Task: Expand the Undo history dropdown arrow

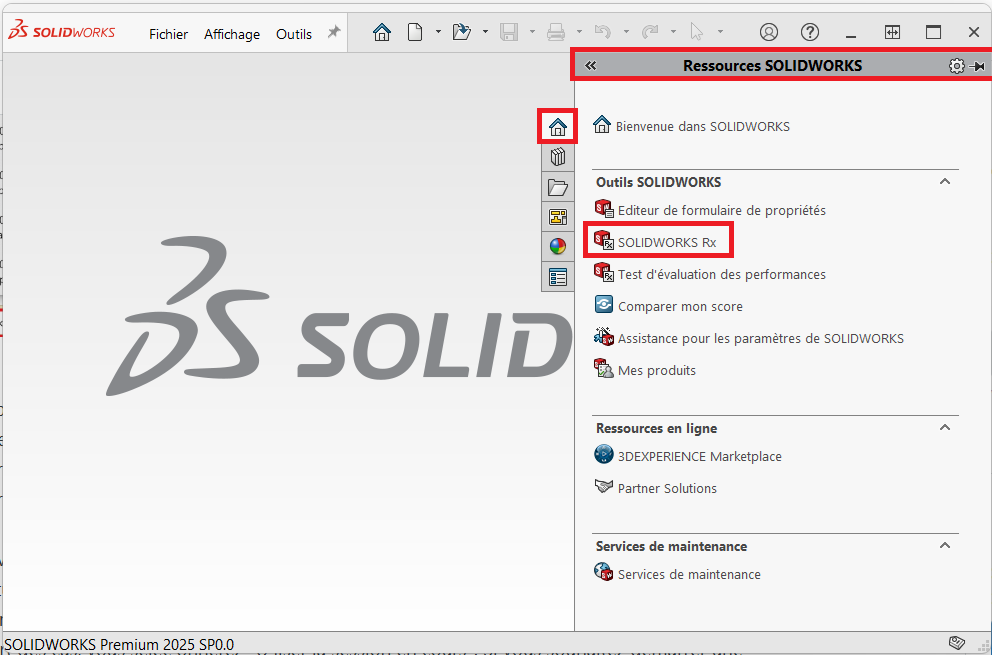Action: (x=626, y=32)
